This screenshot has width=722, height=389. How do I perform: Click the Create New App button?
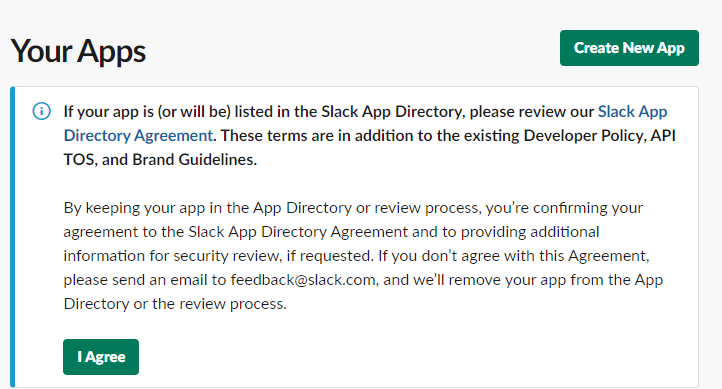629,48
